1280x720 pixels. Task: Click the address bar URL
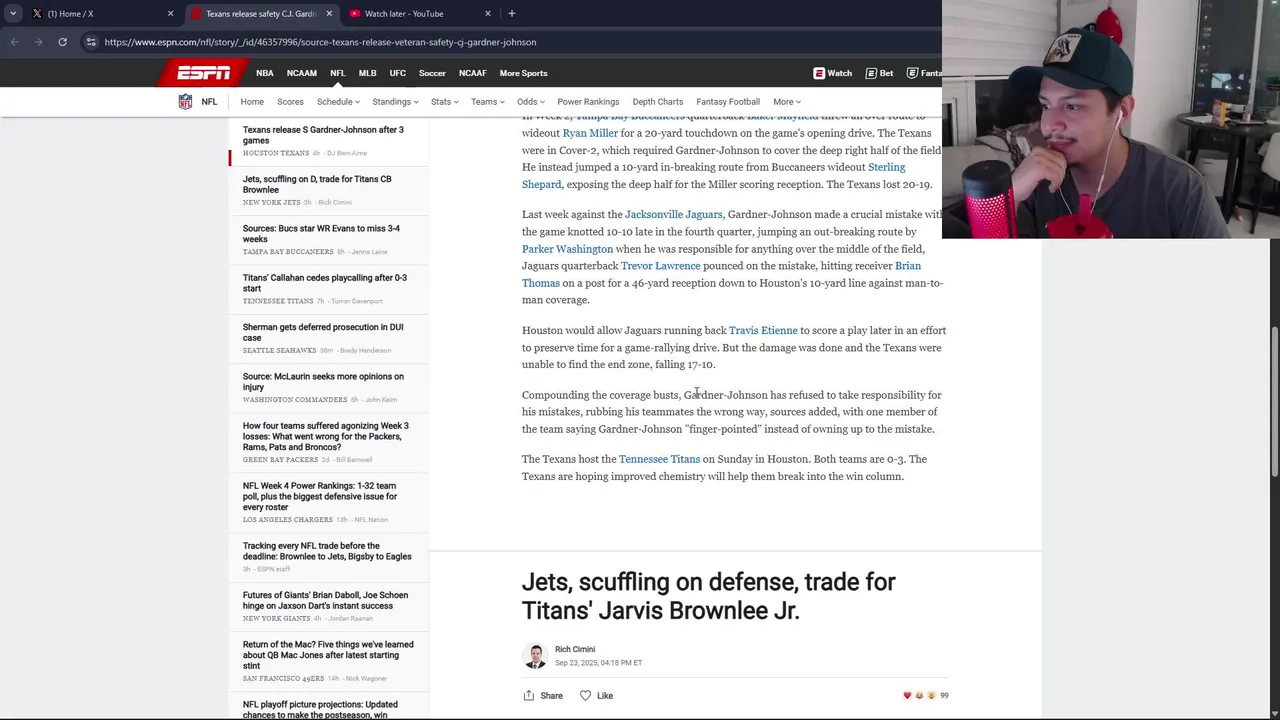(320, 42)
